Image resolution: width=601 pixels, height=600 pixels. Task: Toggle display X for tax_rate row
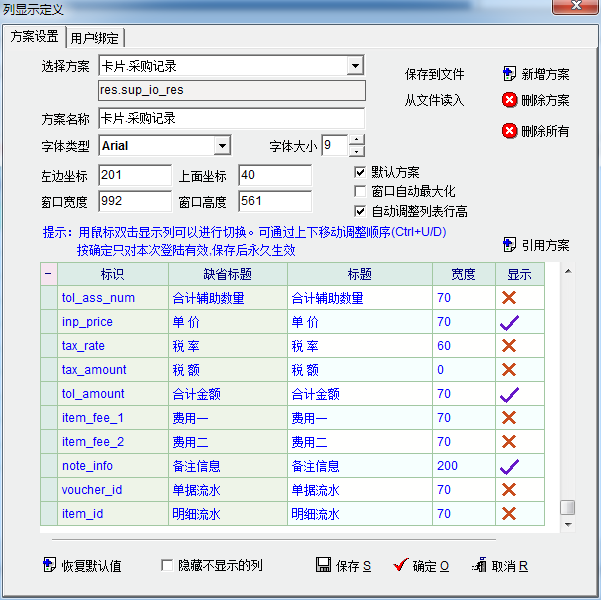509,346
